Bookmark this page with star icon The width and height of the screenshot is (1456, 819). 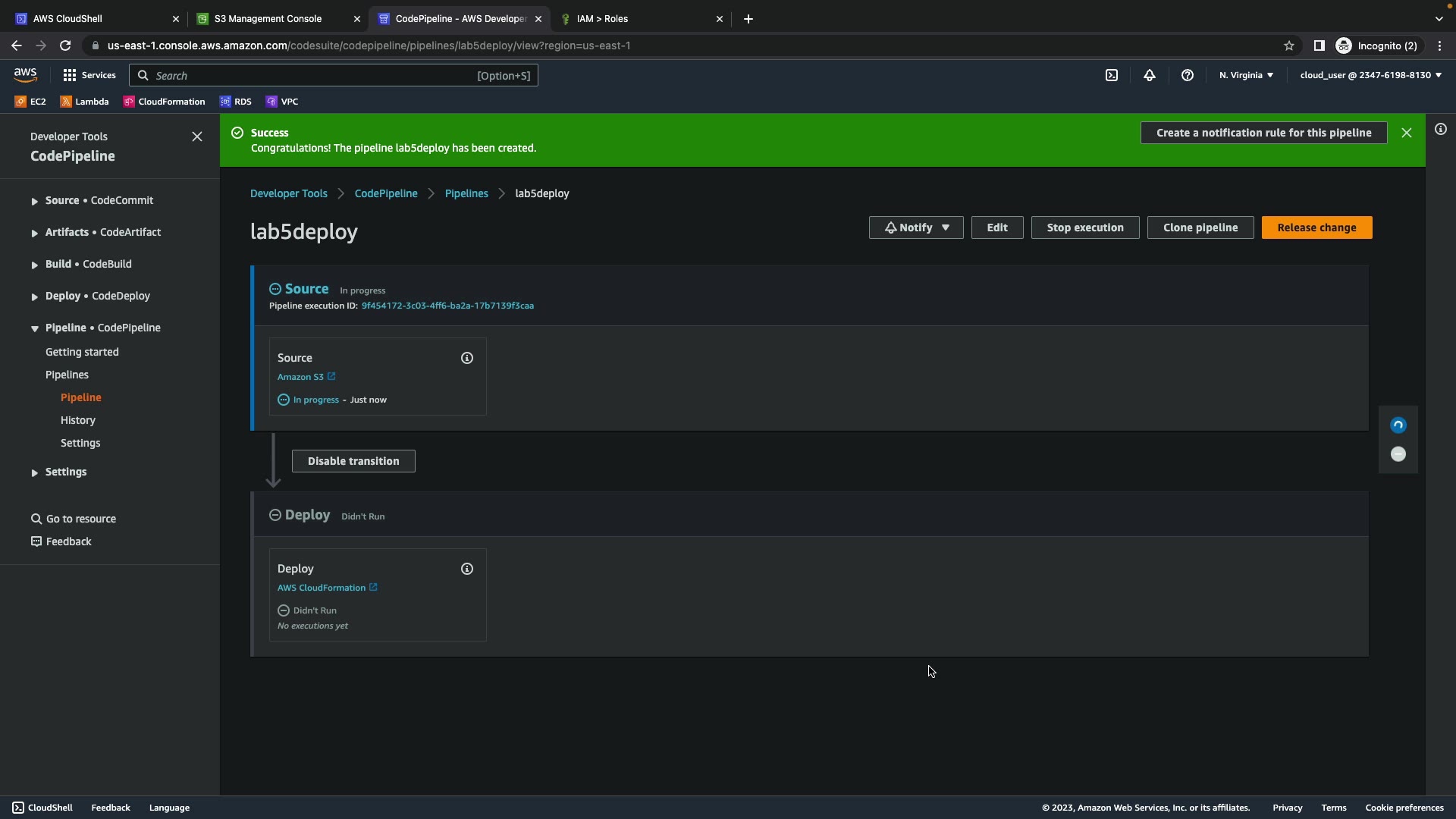coord(1289,45)
